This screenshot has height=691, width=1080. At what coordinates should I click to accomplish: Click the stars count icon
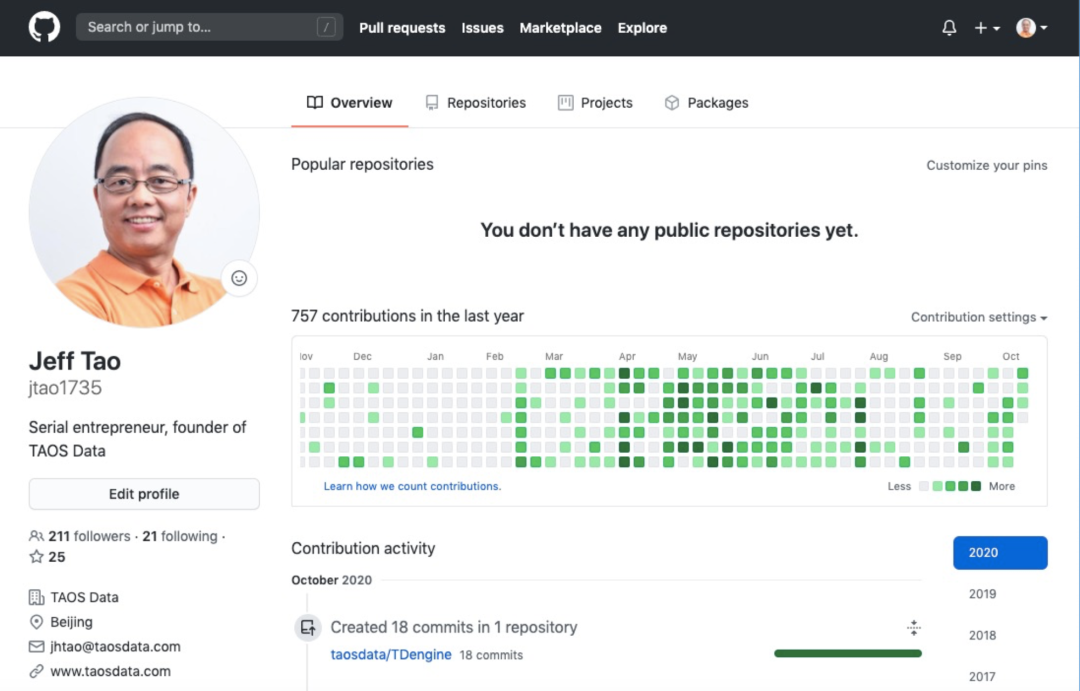point(36,557)
